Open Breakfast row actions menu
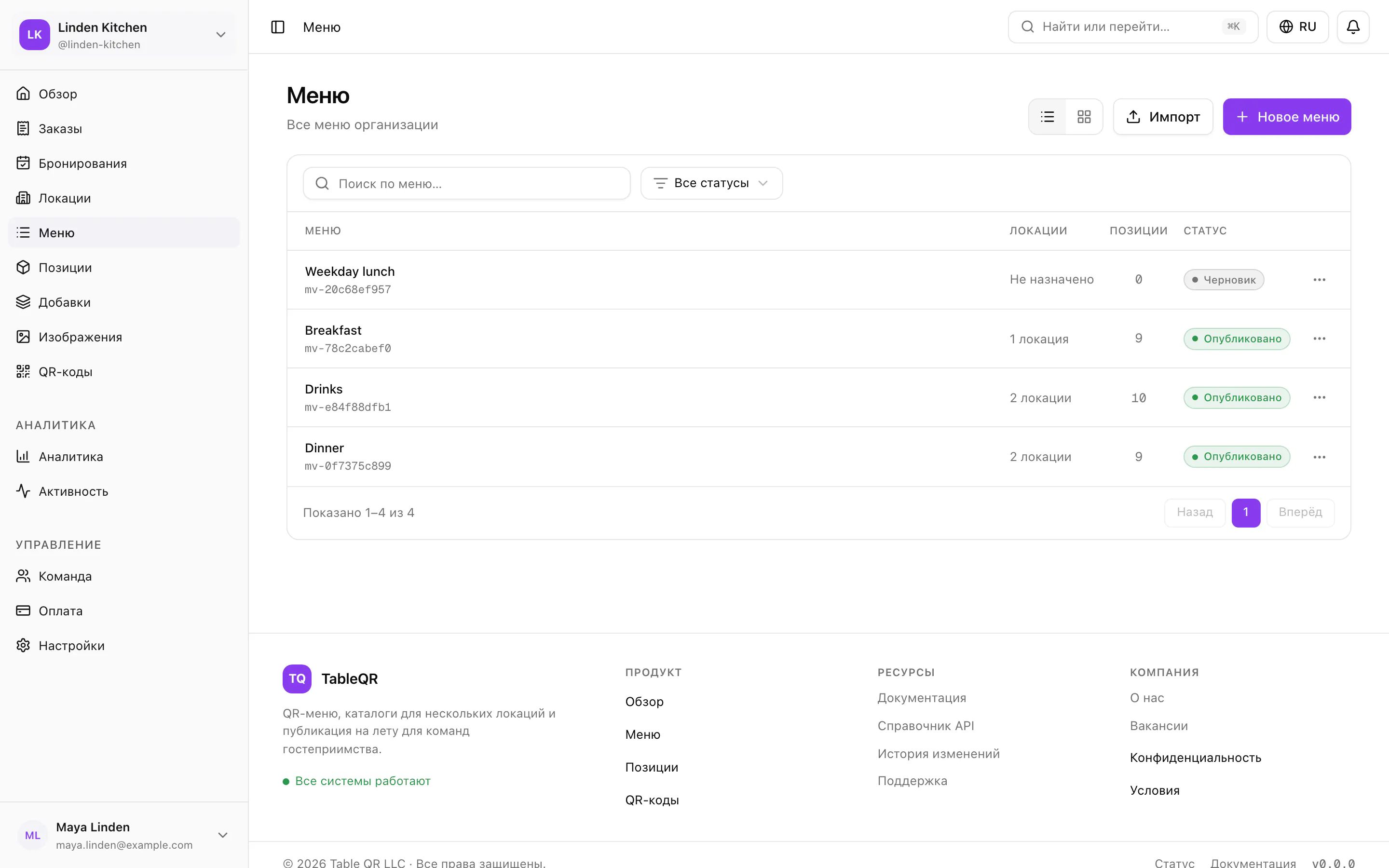The height and width of the screenshot is (868, 1389). coord(1319,339)
